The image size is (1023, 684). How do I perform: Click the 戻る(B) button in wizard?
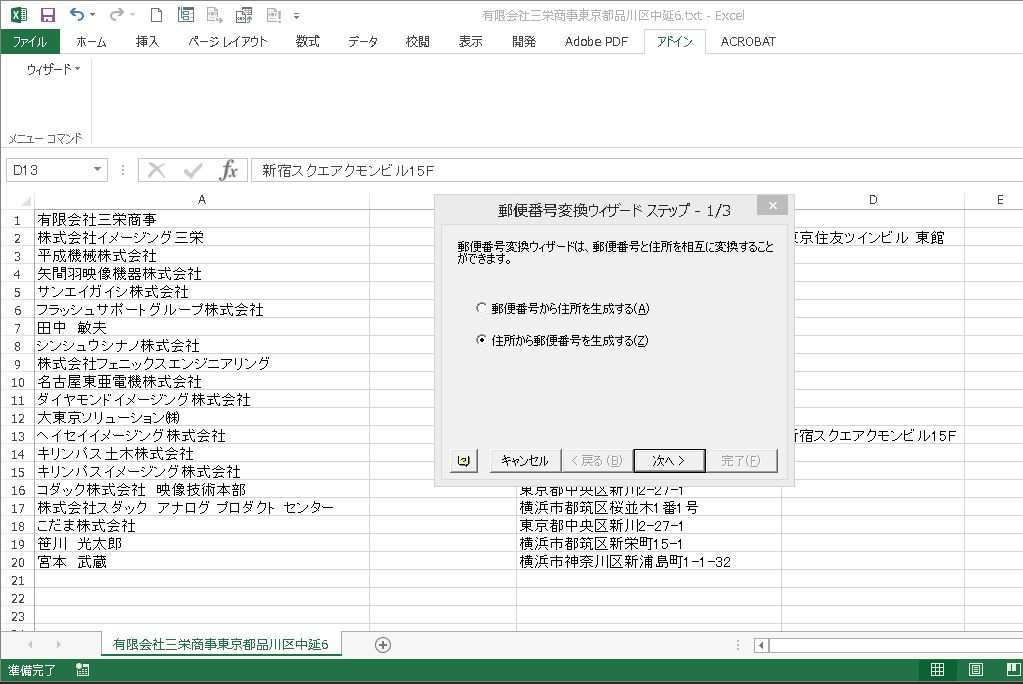click(x=596, y=460)
